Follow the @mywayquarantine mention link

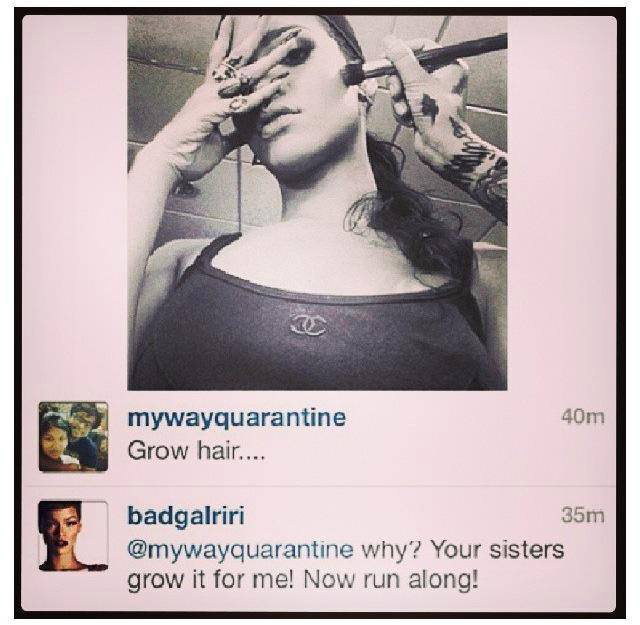[x=240, y=550]
